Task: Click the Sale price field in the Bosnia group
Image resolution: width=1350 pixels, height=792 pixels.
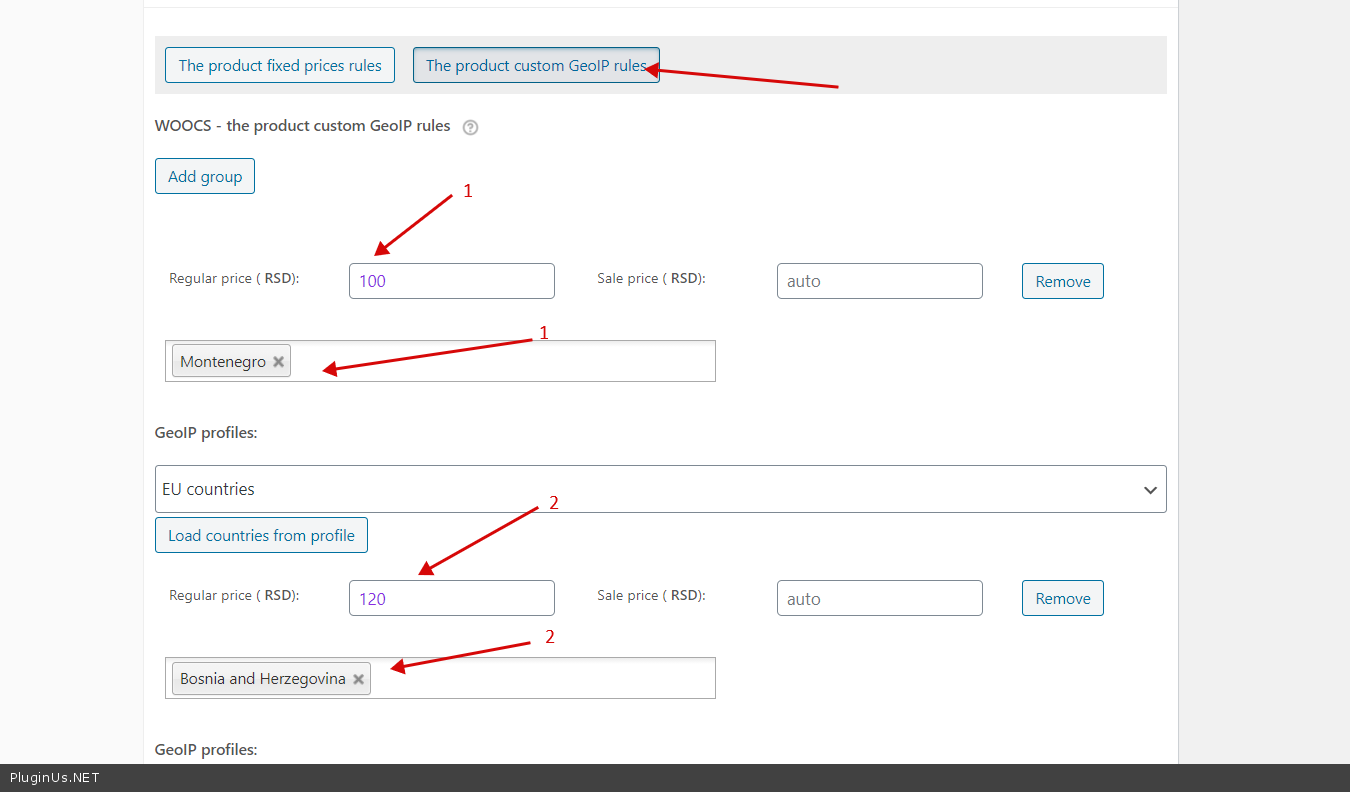Action: point(879,598)
